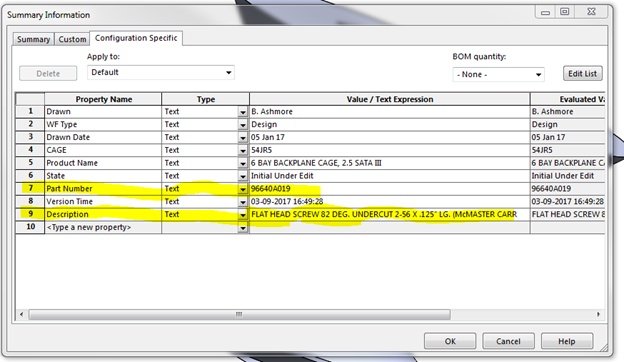Click the 6 BAY BACKPLANE CAGE value cell
Screen dimensions: 624x362
(390, 163)
